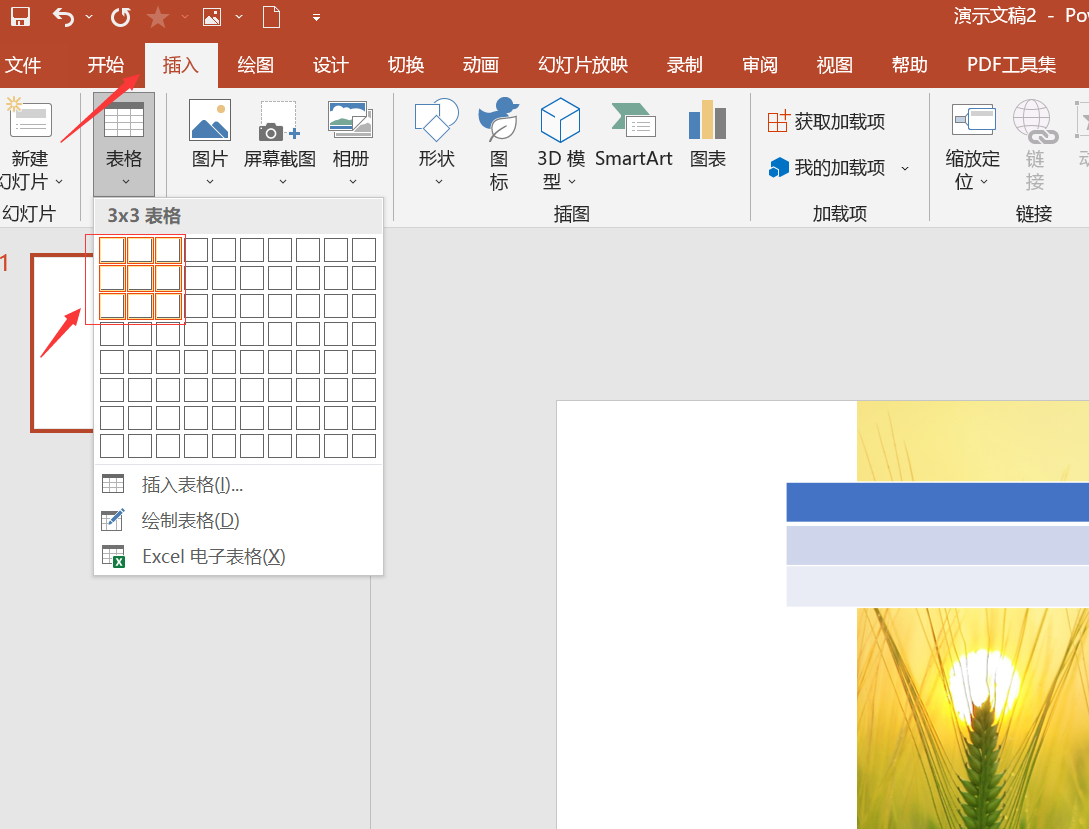Switch to the 审阅 tab
The image size is (1089, 829).
tap(760, 65)
